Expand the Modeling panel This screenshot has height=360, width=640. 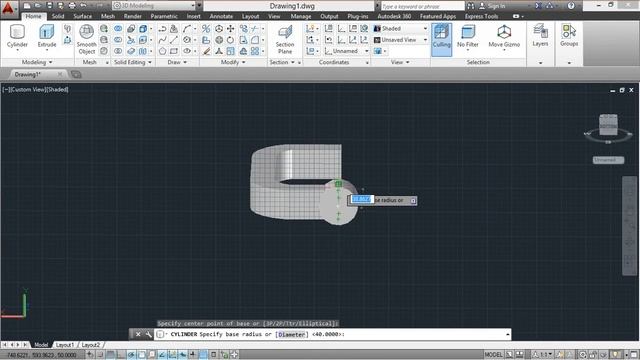click(x=37, y=62)
